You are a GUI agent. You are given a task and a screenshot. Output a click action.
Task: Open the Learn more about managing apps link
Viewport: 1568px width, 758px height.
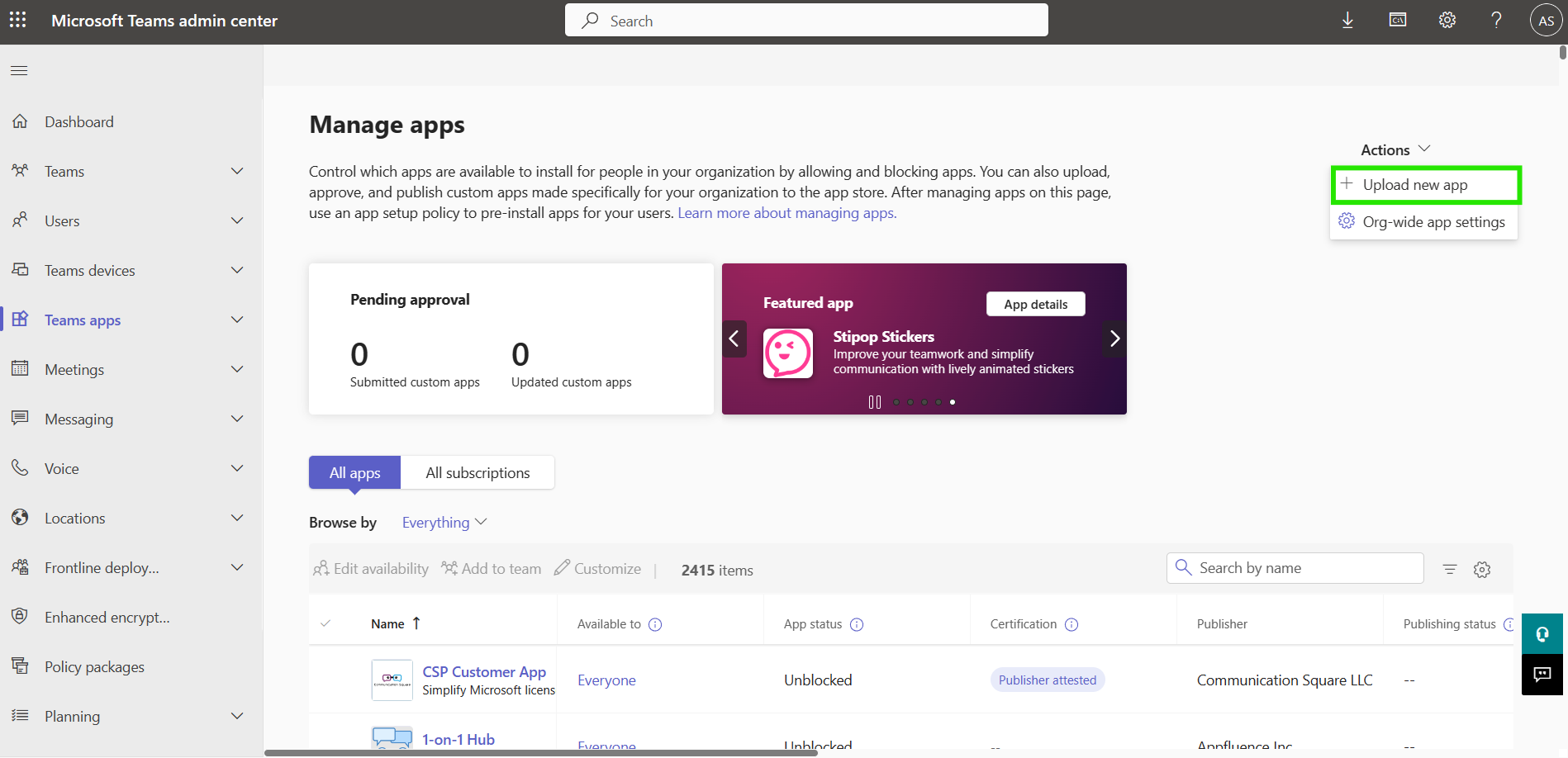(x=785, y=212)
